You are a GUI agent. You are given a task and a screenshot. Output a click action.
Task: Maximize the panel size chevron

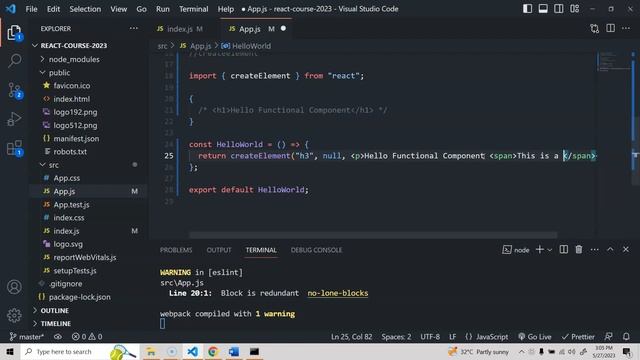610,249
